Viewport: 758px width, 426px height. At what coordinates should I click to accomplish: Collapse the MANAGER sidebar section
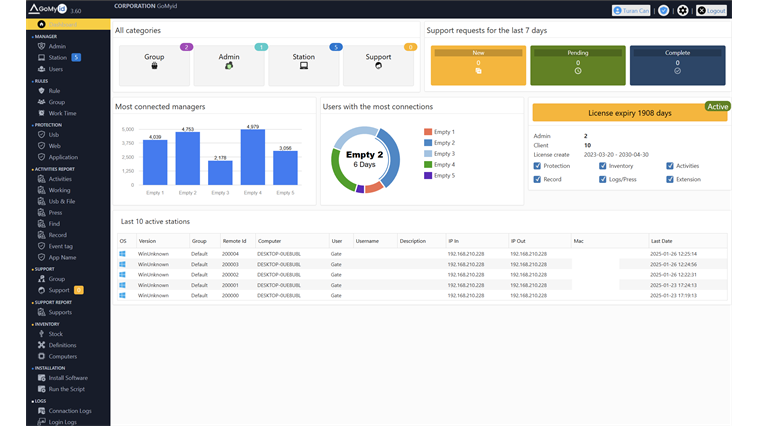click(x=44, y=35)
